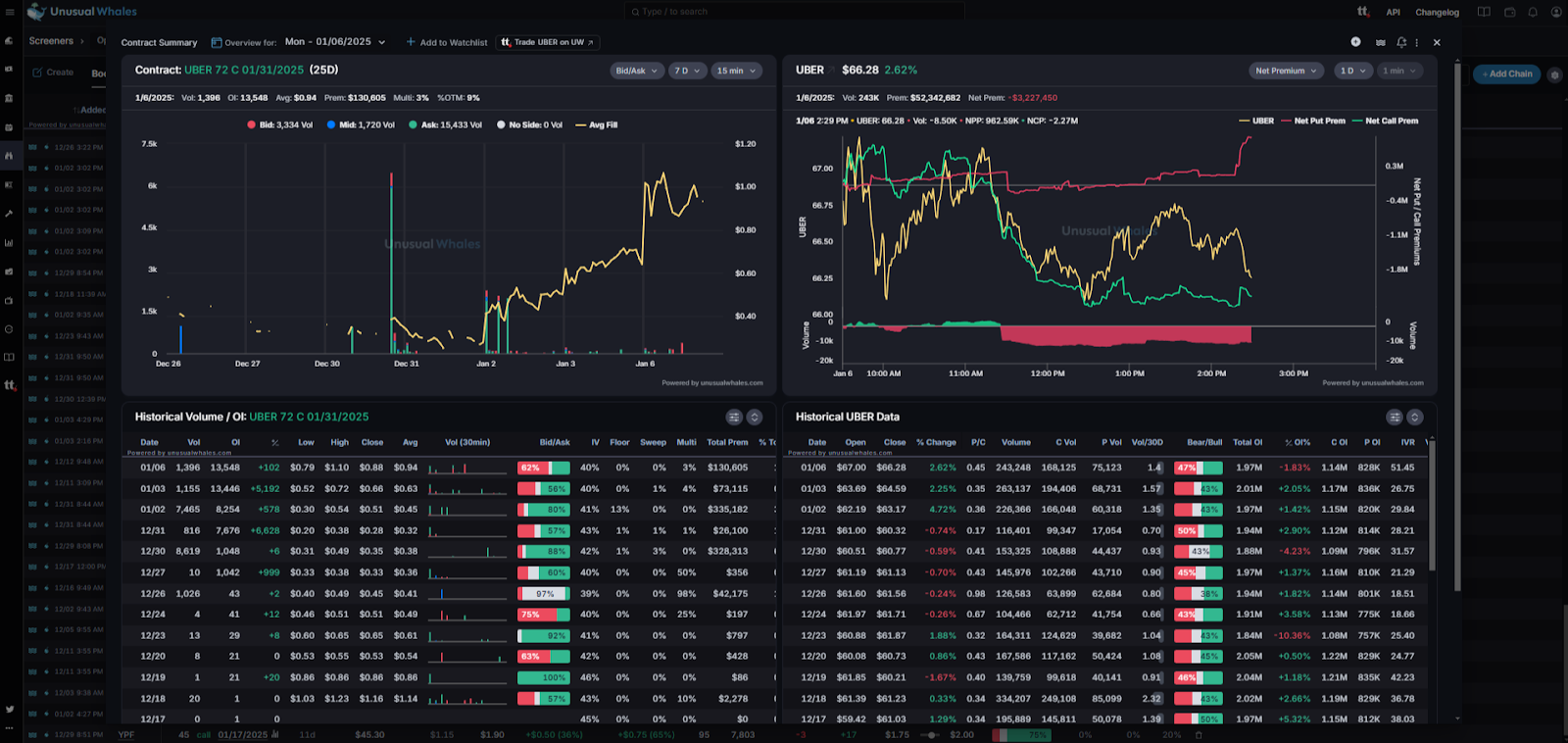
Task: Open the book docs icon in top bar
Action: point(1484,12)
